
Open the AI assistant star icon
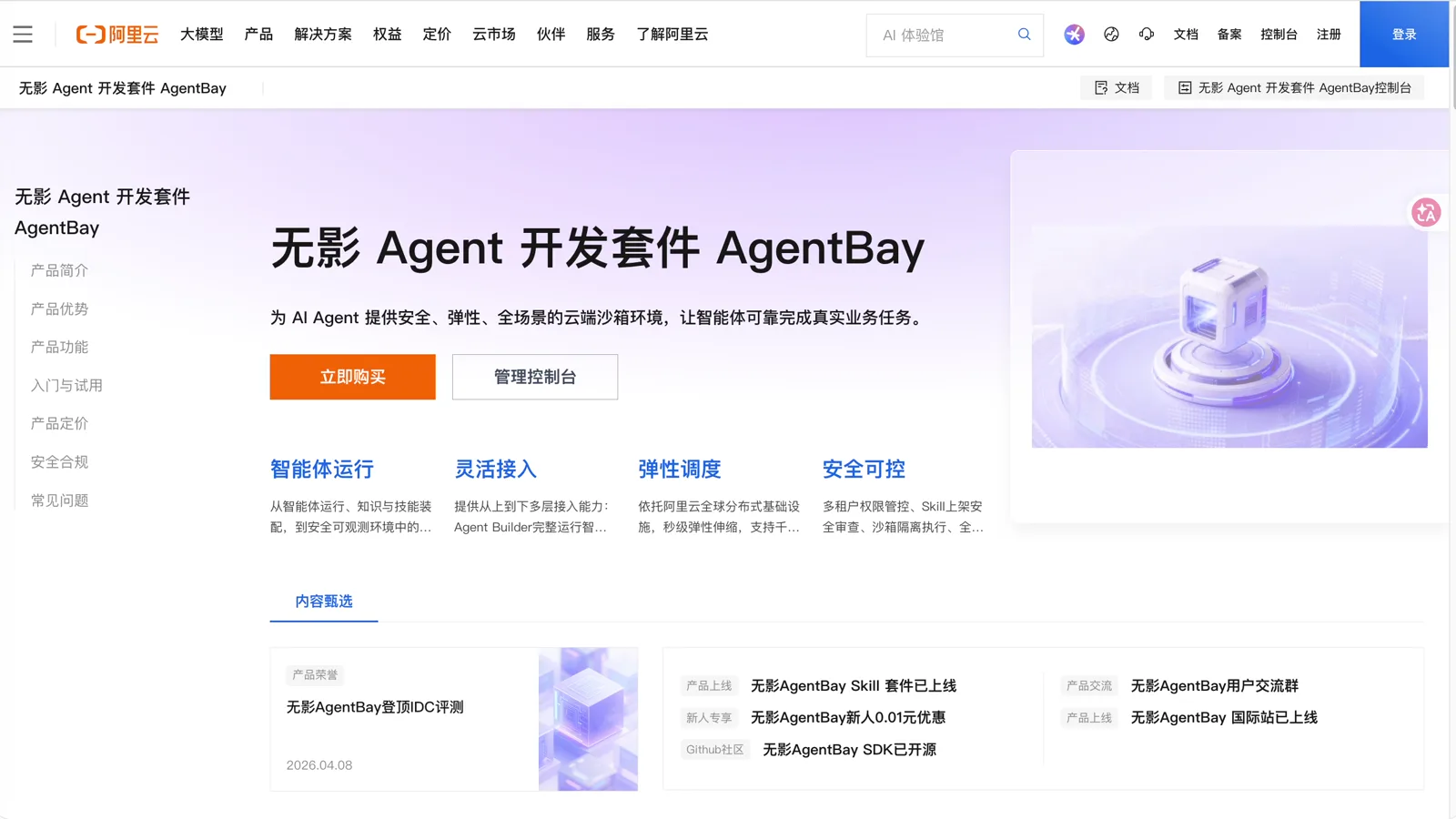[x=1074, y=35]
